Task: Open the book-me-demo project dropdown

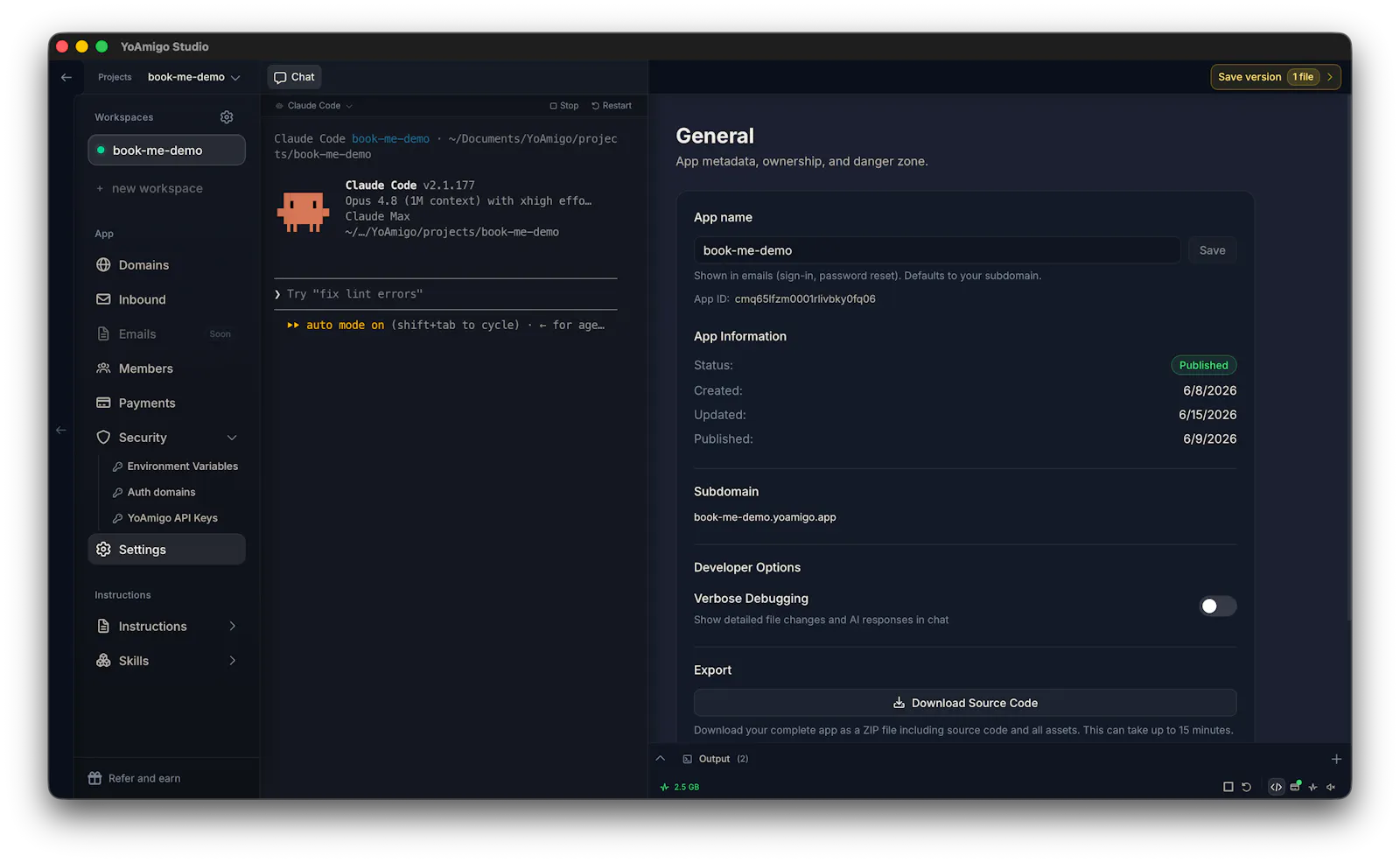Action: (194, 77)
